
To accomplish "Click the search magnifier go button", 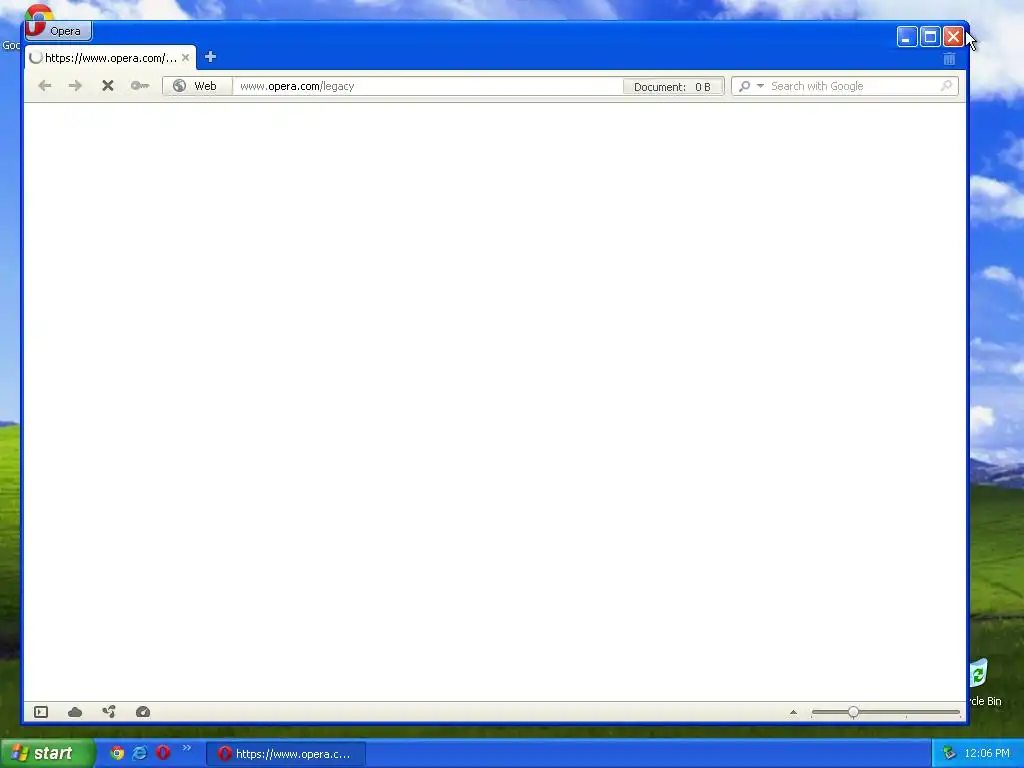I will tap(946, 86).
